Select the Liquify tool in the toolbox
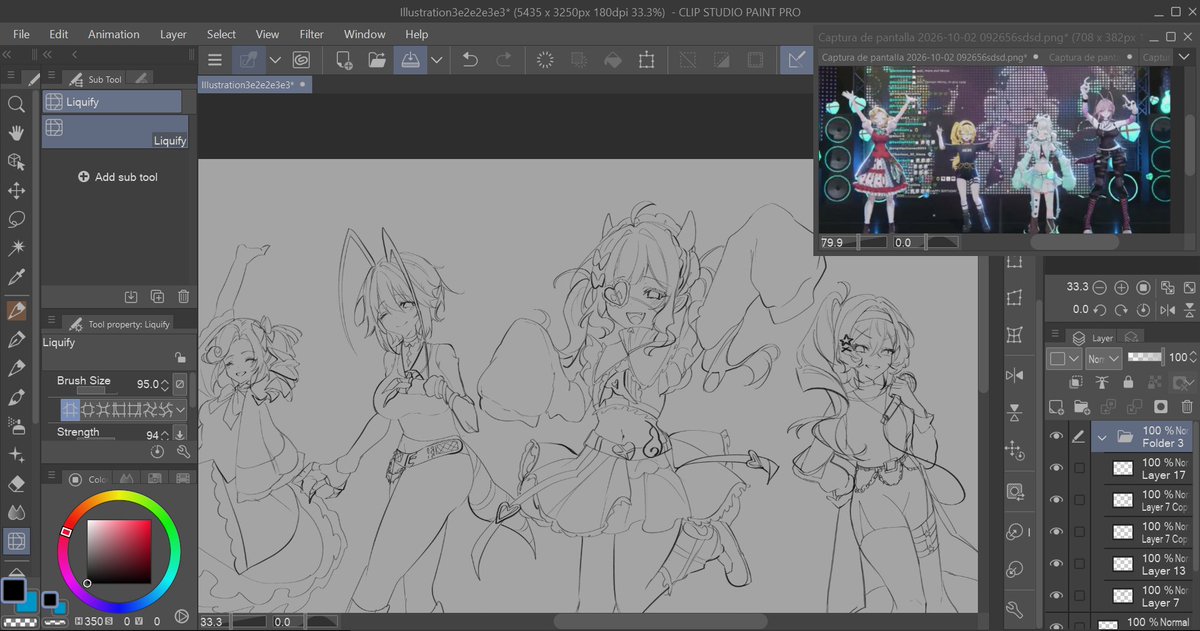1200x631 pixels. point(16,541)
